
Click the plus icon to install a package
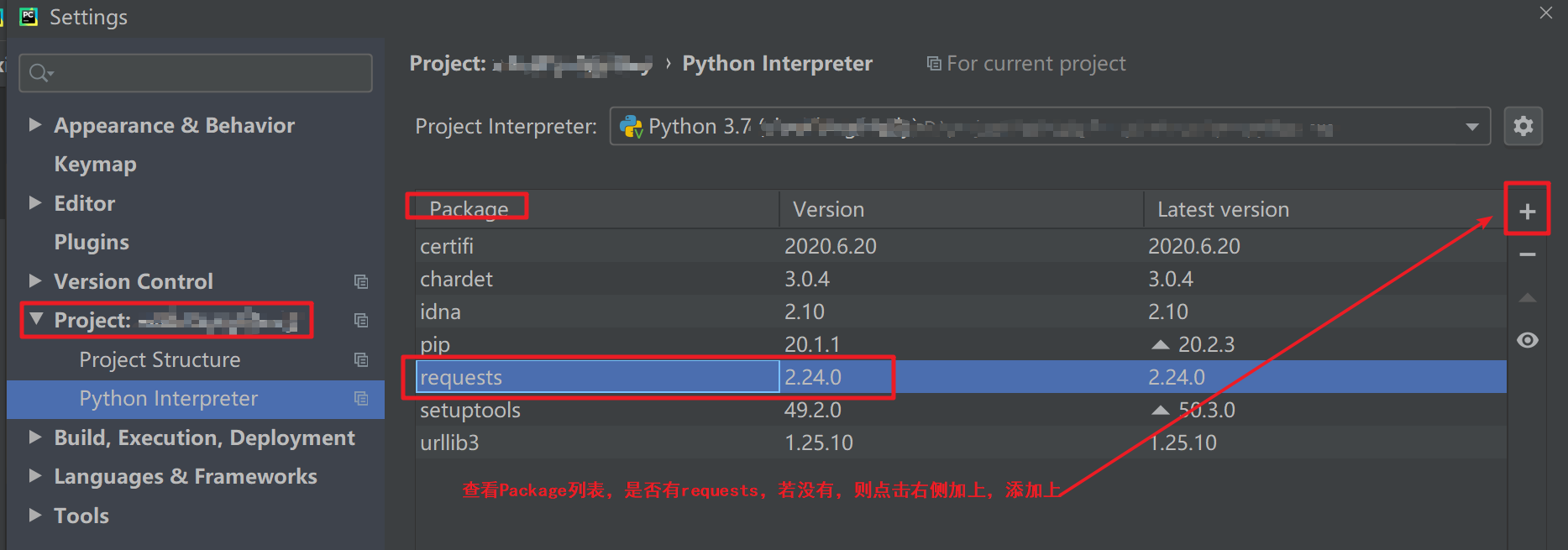click(1527, 212)
